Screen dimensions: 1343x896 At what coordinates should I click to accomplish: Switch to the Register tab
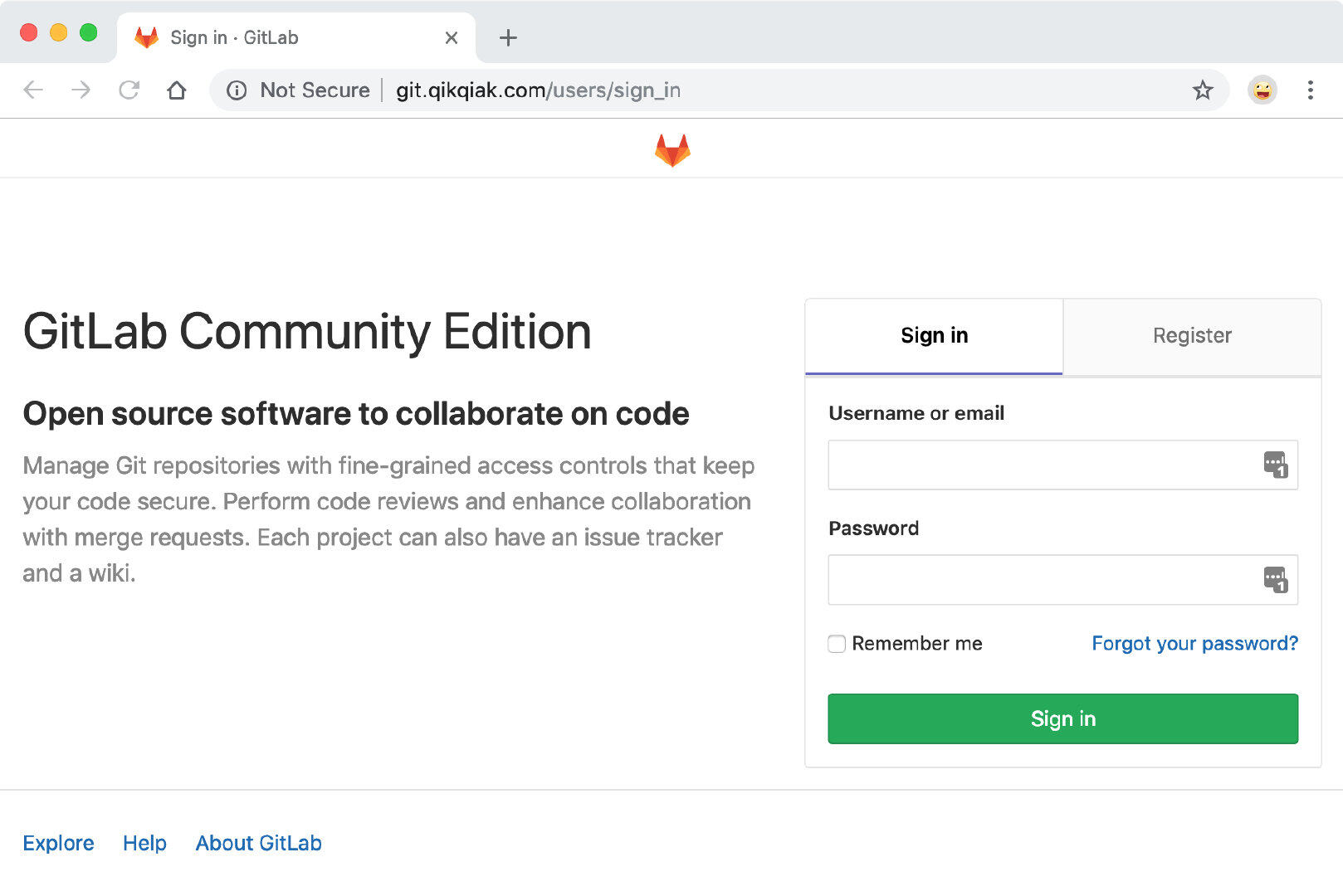coord(1192,336)
